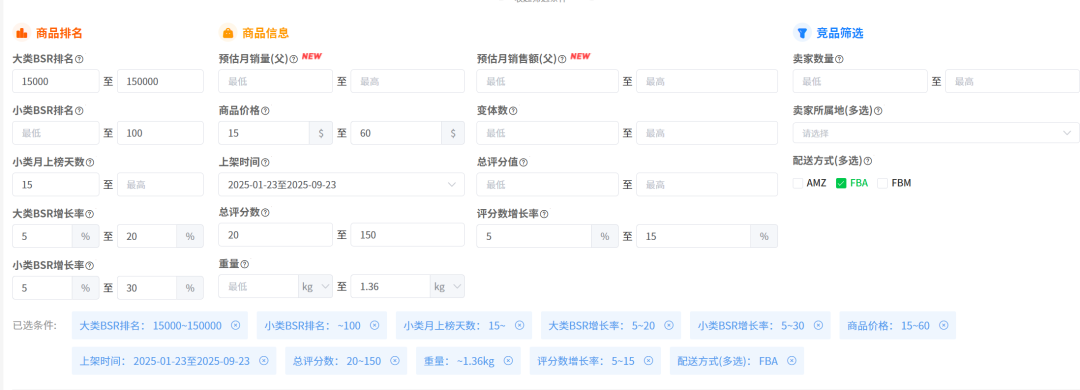Remove the 小类BSR排名 ~100 condition tag

374,325
